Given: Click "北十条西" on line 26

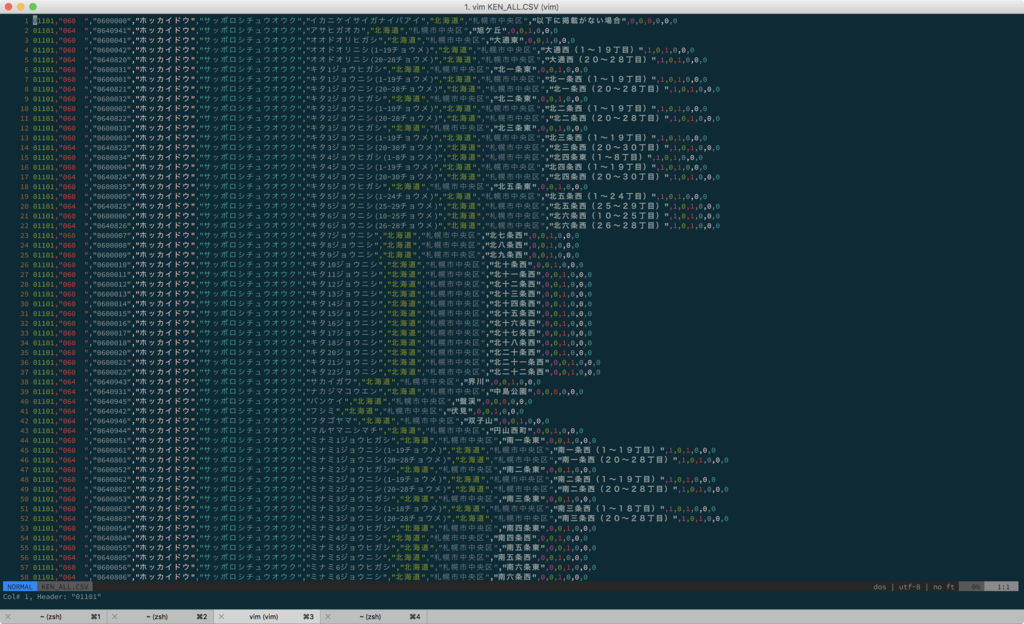Looking at the screenshot, I should pos(509,265).
